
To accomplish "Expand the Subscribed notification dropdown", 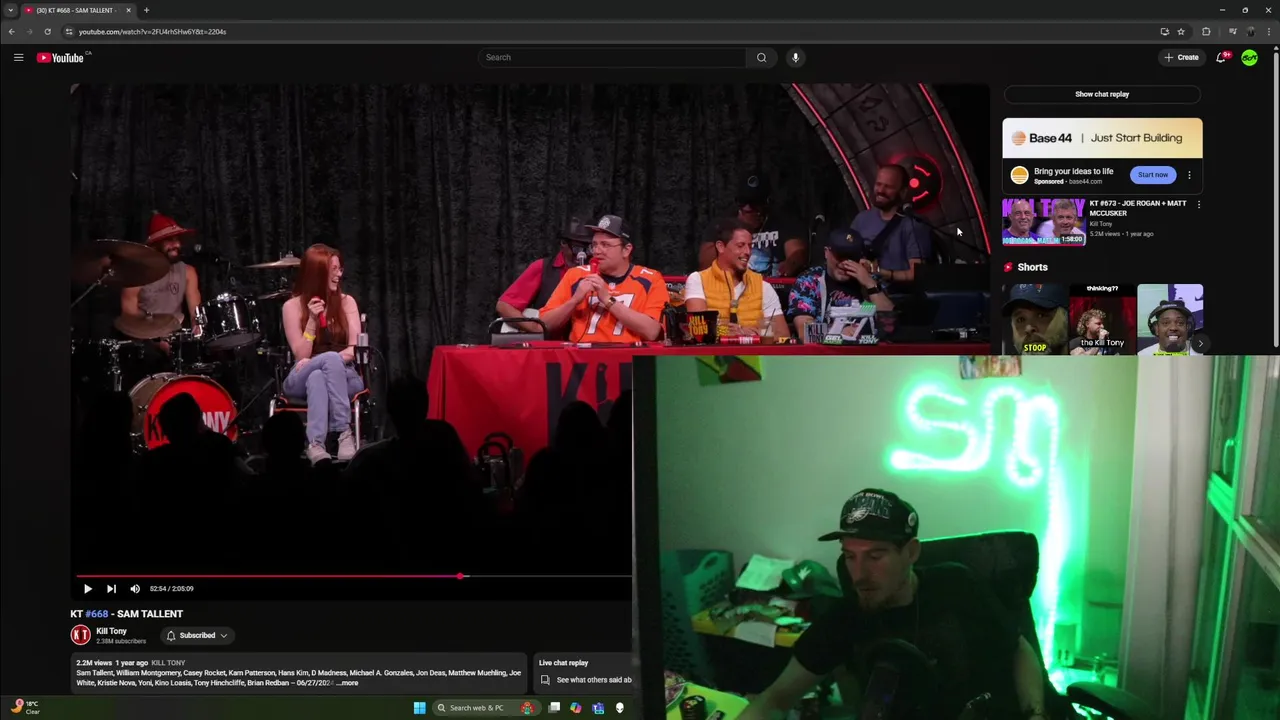I will [196, 635].
